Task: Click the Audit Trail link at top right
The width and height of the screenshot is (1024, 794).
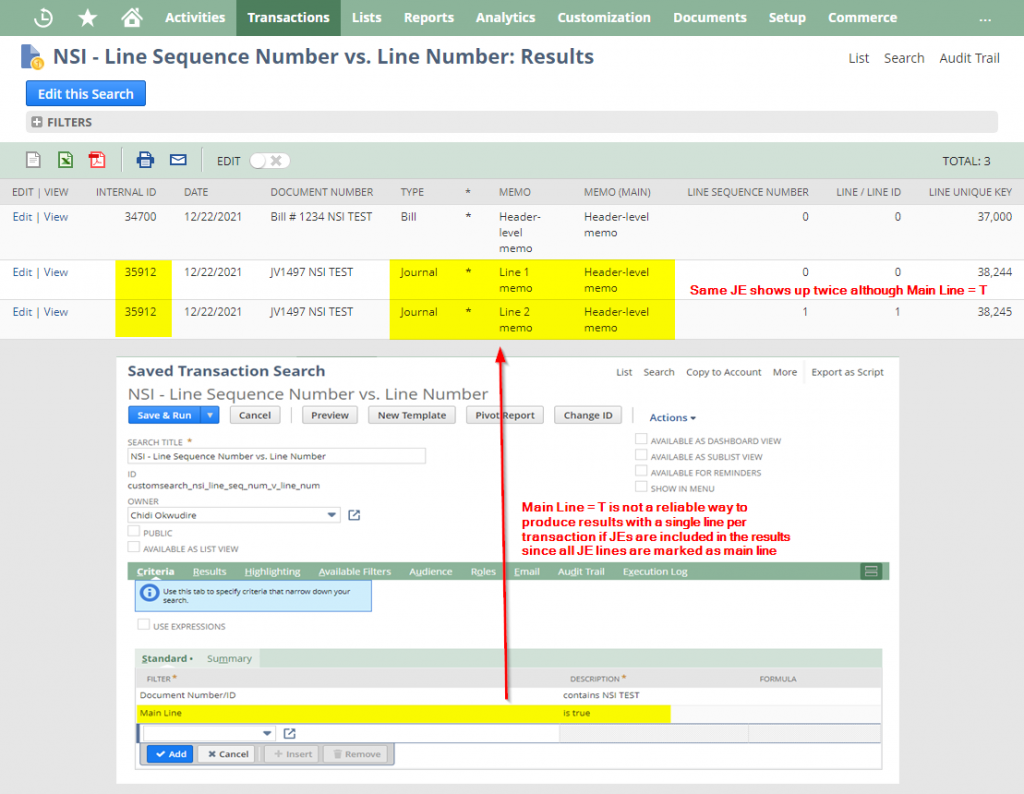Action: pos(969,58)
